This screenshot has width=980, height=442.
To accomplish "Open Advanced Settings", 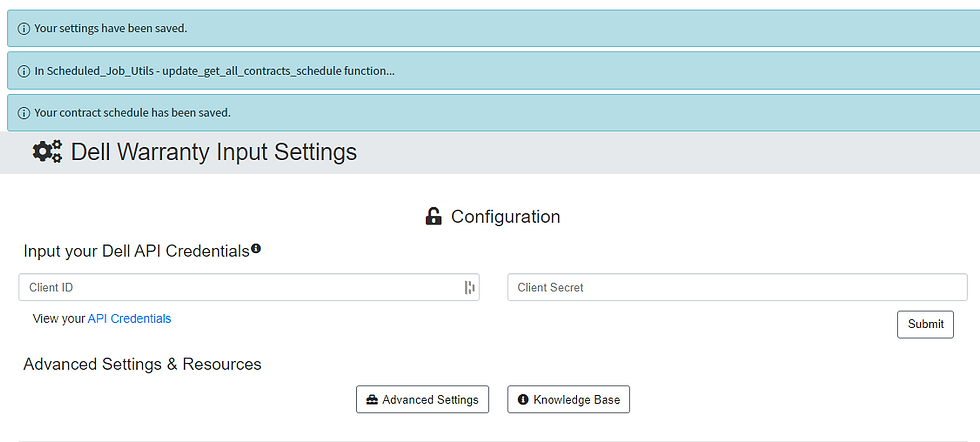I will click(x=422, y=400).
